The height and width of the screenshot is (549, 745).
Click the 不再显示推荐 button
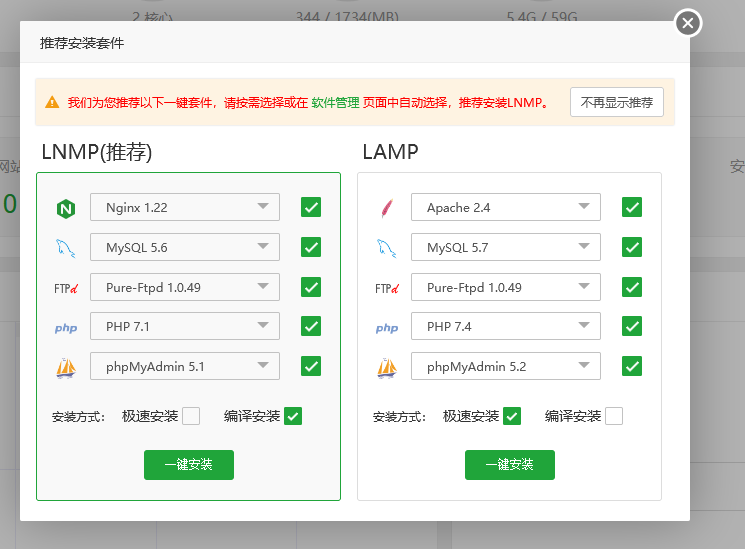coord(617,102)
